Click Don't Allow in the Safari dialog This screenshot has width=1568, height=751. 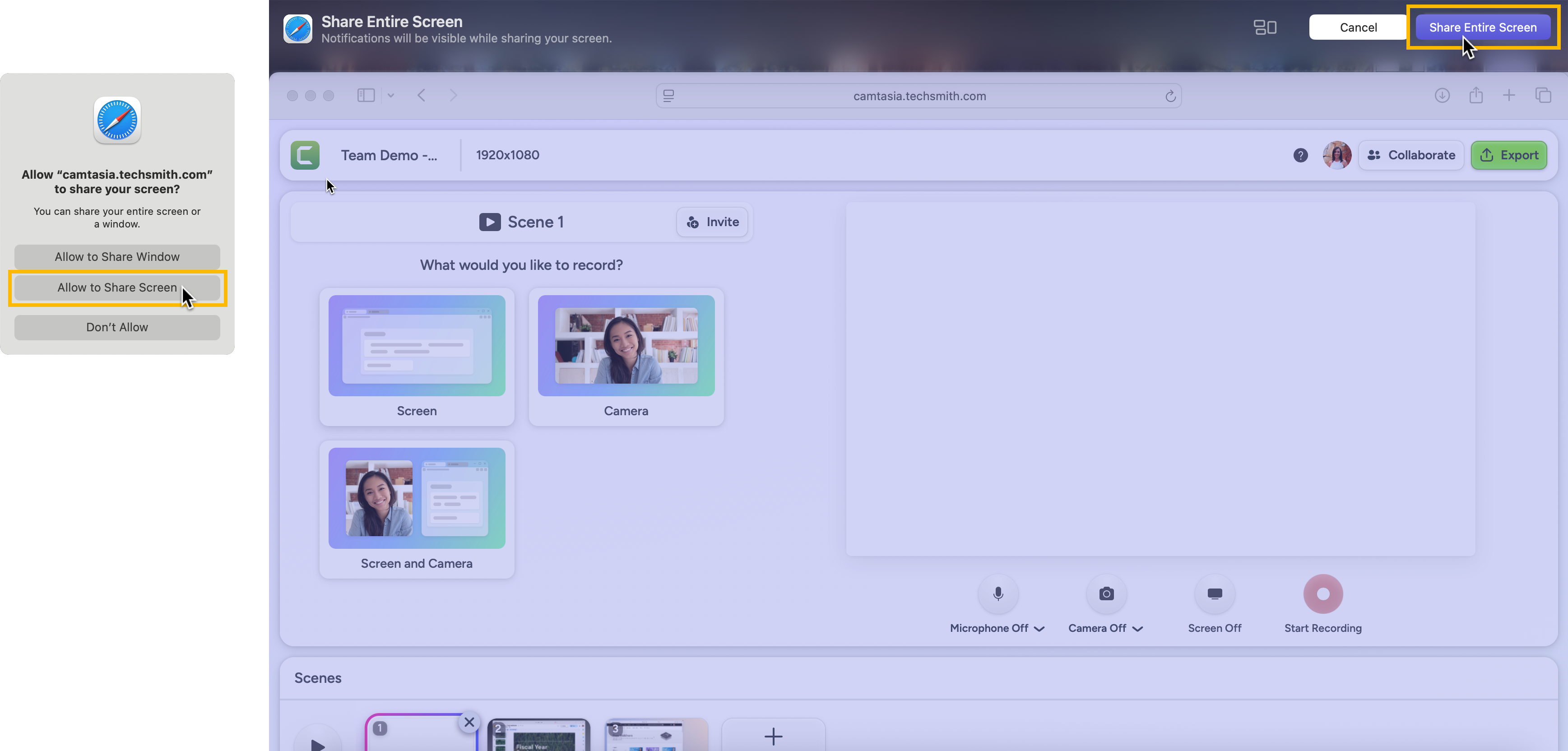[117, 327]
